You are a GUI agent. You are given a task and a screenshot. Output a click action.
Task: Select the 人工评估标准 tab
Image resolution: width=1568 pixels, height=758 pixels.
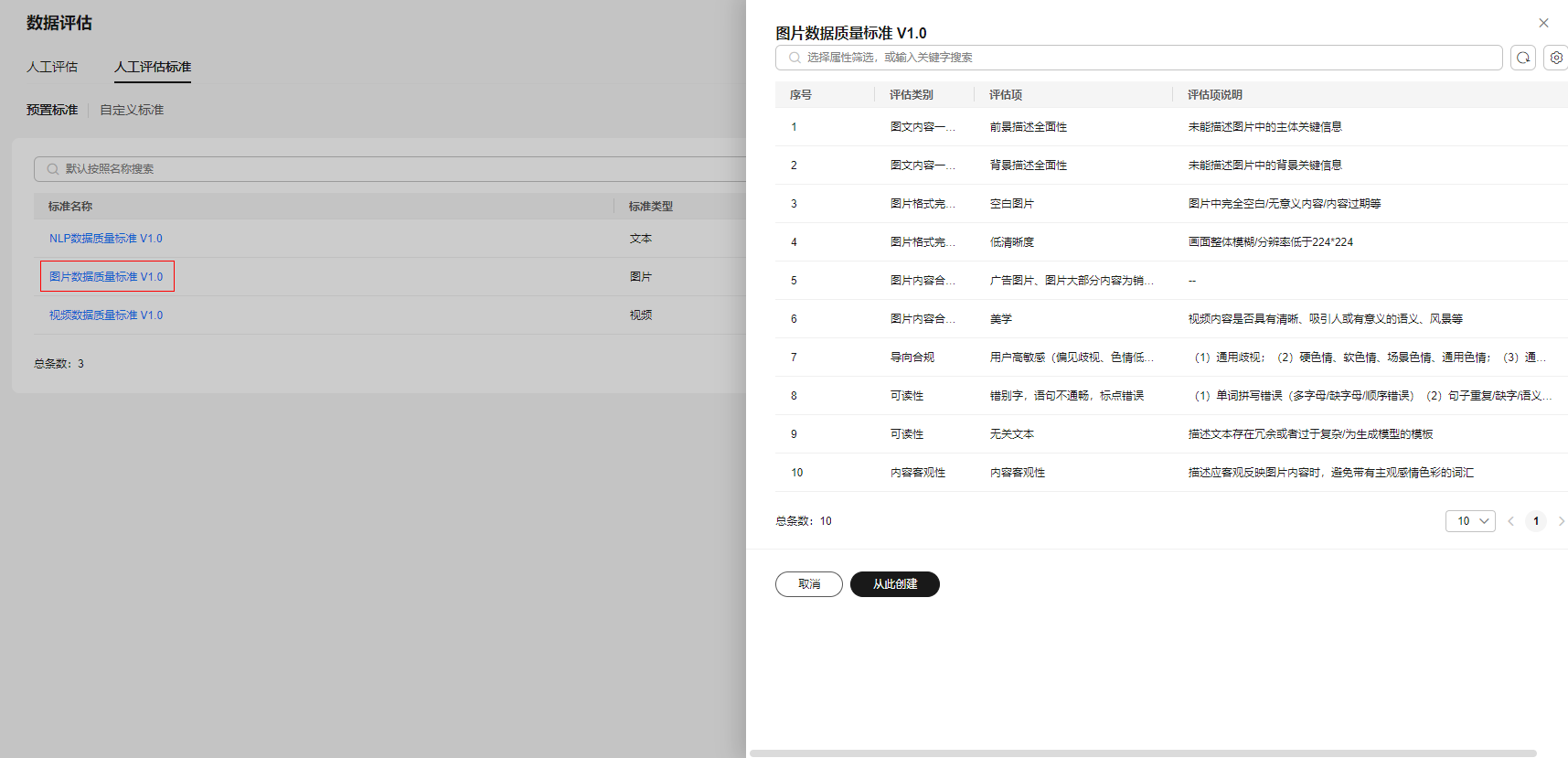[153, 67]
